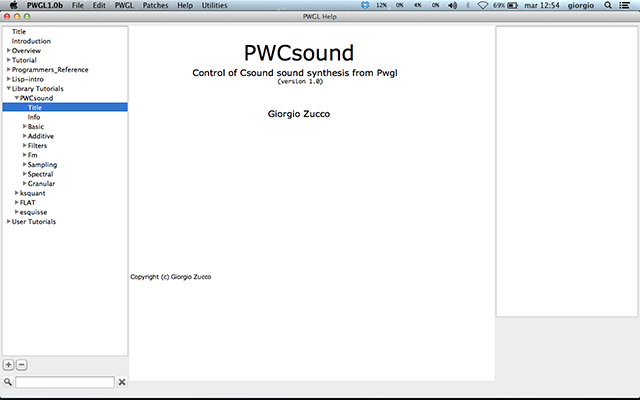This screenshot has height=400, width=640.
Task: Click the Bluetooth status icon
Action: [468, 5]
